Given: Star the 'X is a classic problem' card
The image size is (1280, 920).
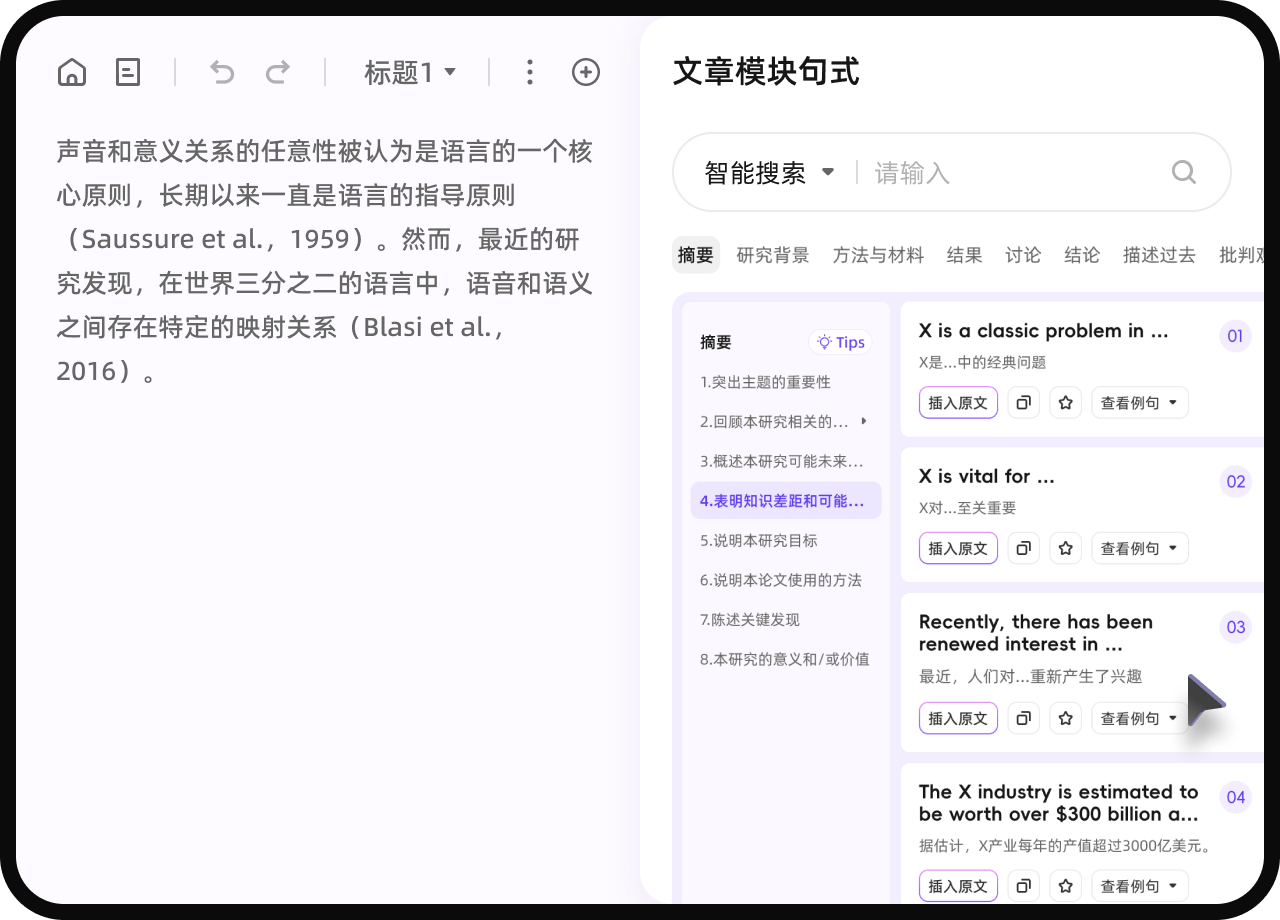Looking at the screenshot, I should click(x=1065, y=402).
